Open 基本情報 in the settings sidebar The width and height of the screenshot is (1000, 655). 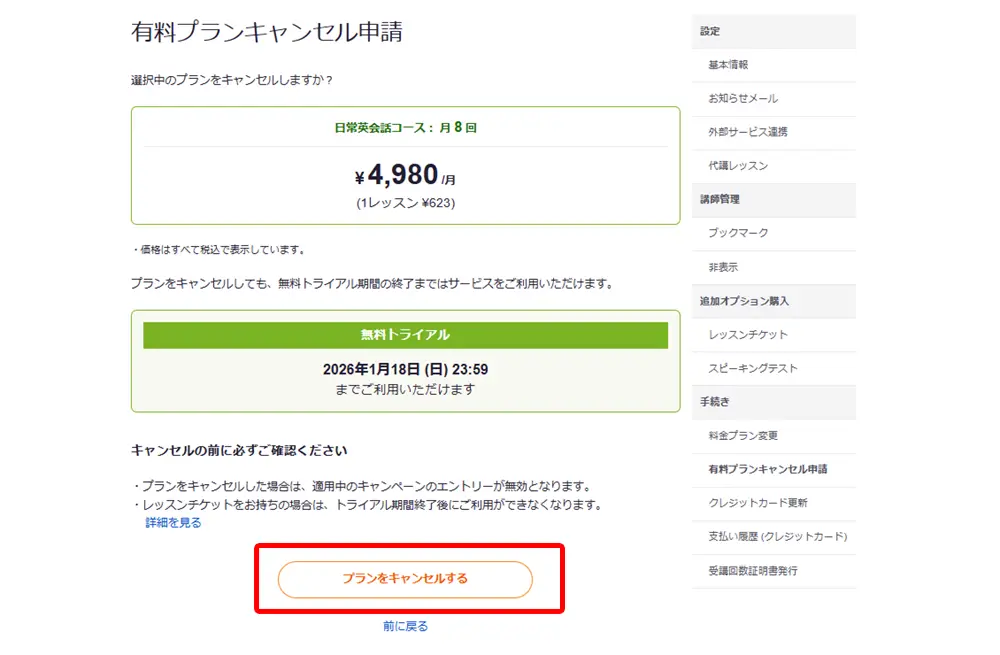tap(728, 65)
